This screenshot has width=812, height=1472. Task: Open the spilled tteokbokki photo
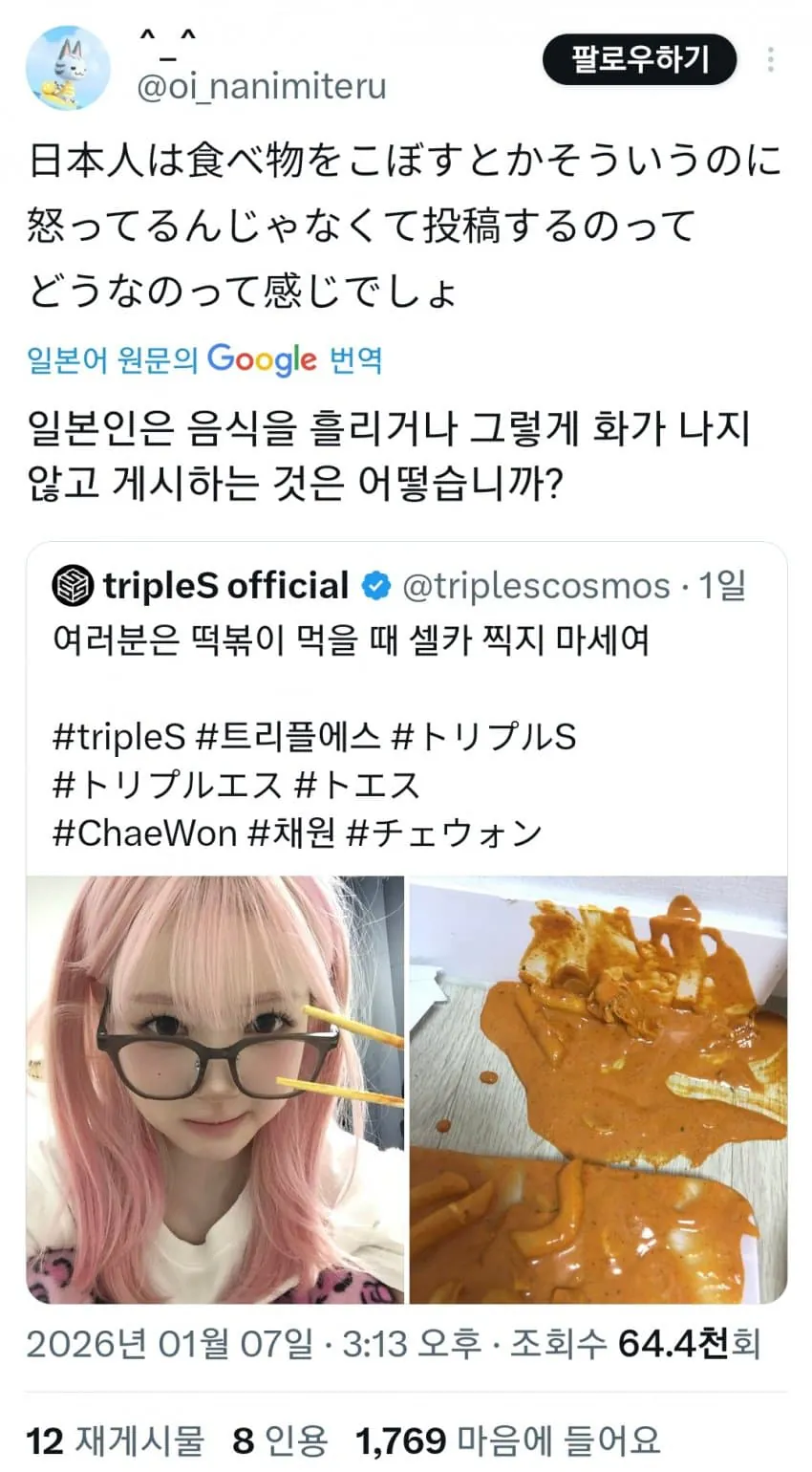click(x=599, y=1090)
